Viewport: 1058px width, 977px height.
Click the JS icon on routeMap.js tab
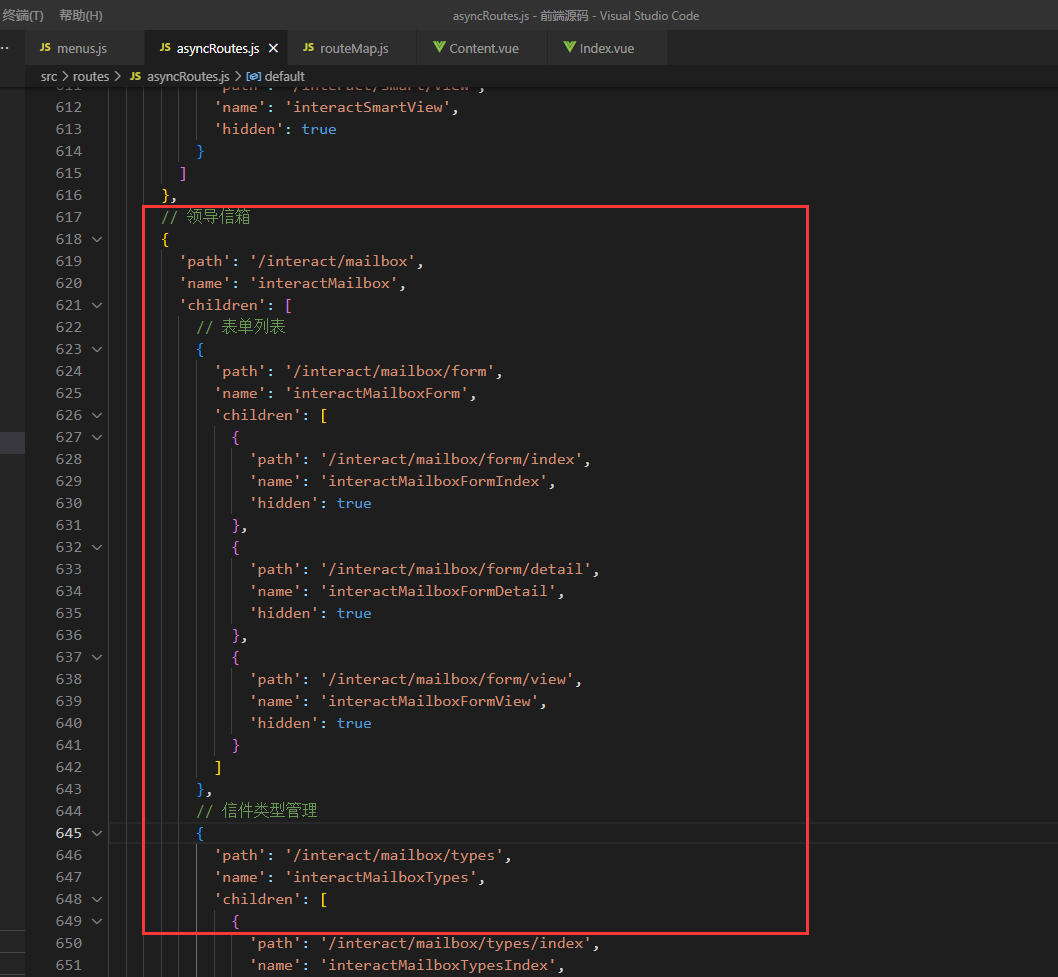pos(308,48)
